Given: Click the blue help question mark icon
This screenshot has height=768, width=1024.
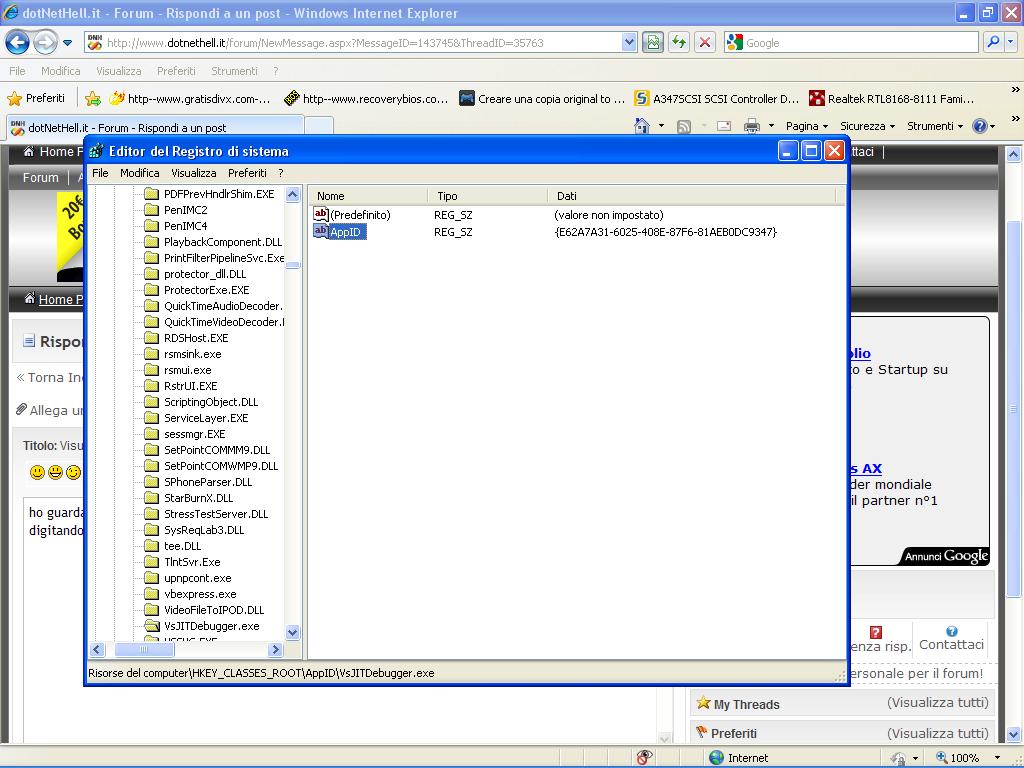Looking at the screenshot, I should pos(980,126).
